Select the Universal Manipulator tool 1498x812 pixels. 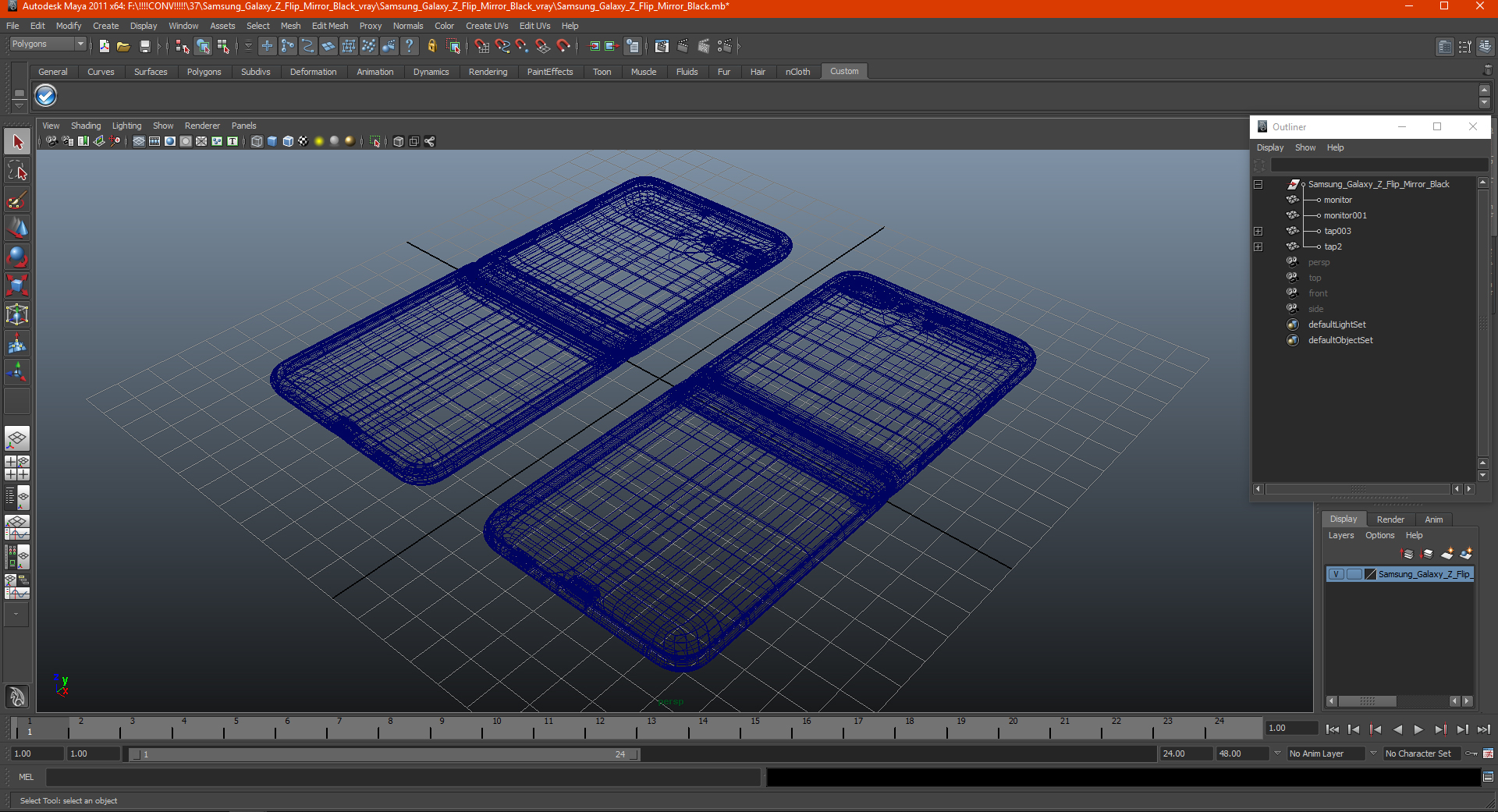(17, 314)
